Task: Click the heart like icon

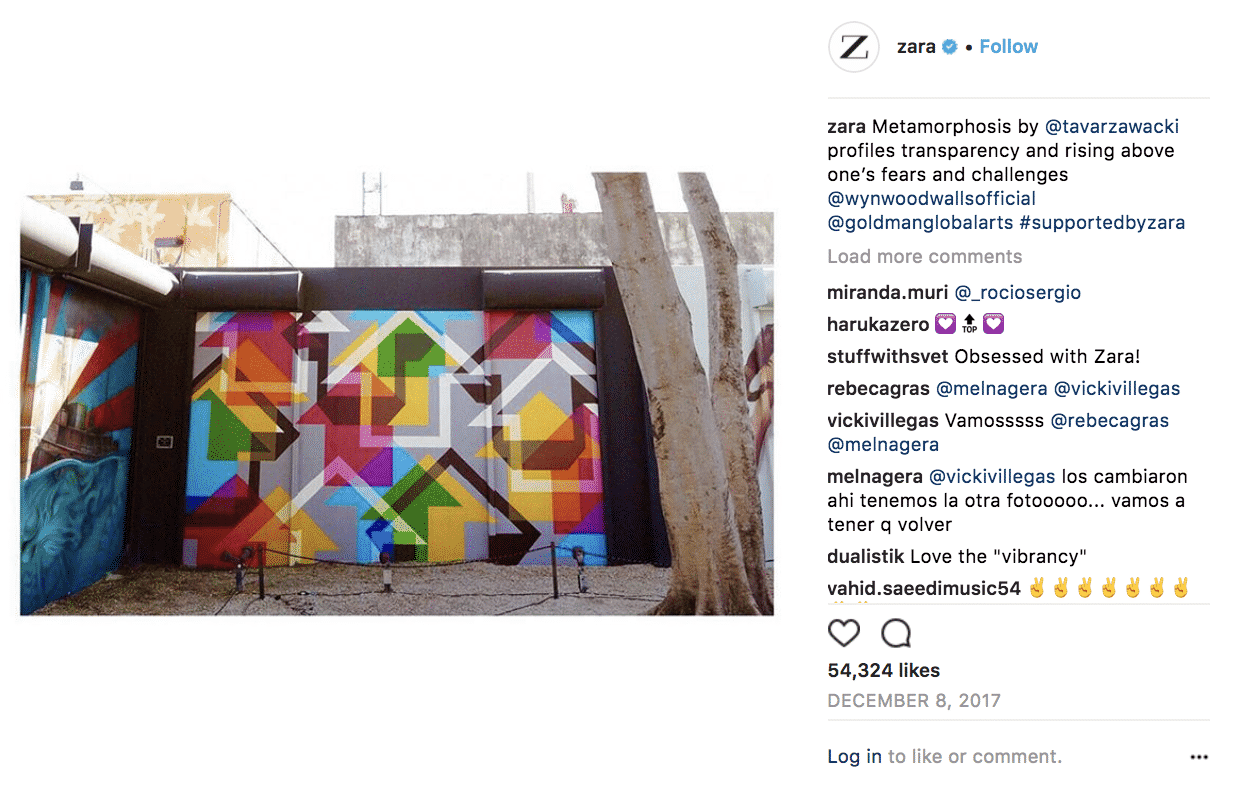Action: point(844,633)
